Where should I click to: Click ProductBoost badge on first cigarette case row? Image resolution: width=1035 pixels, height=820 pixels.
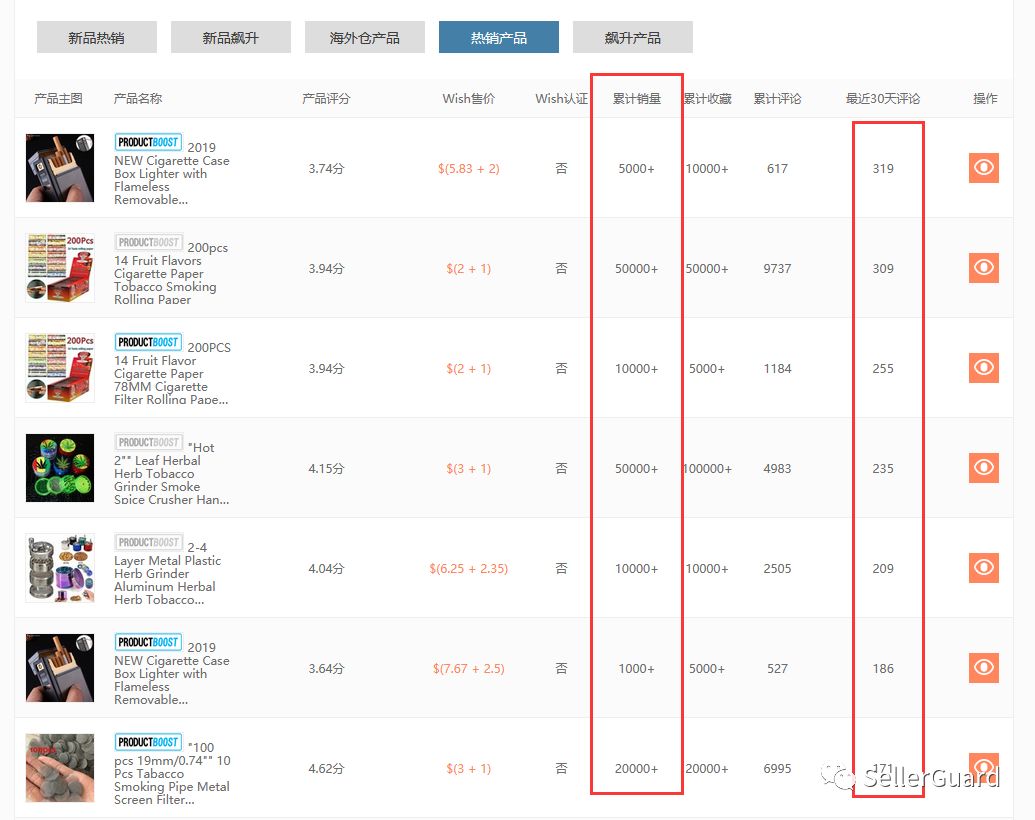[x=149, y=142]
